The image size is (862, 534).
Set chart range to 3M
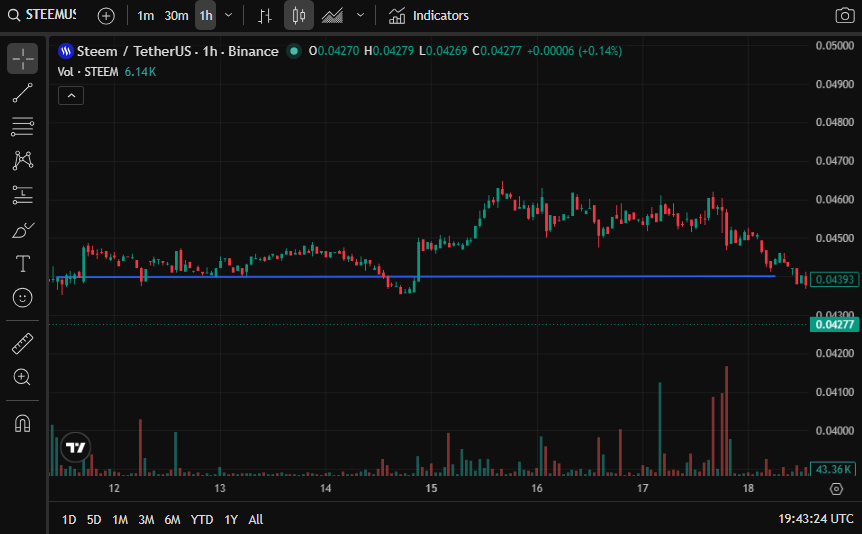click(x=146, y=519)
